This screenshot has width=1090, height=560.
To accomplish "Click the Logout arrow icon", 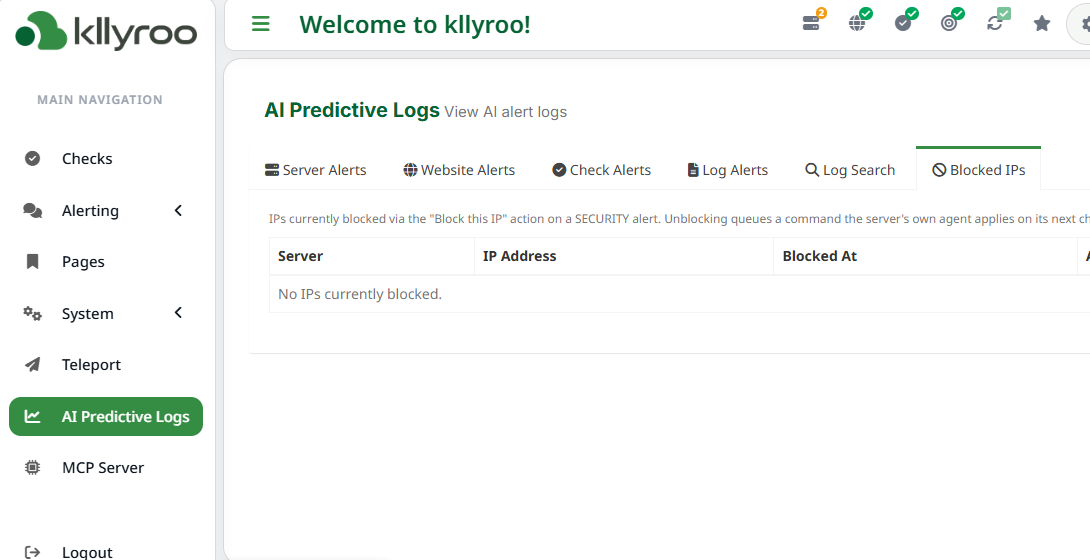I will [33, 552].
